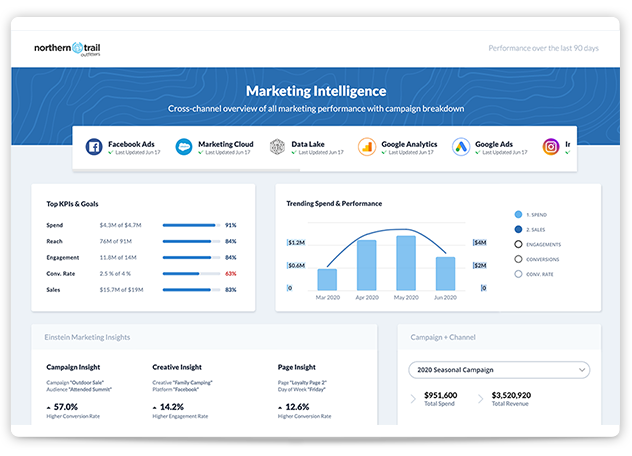This screenshot has width=632, height=456.
Task: Select the Facebook Ads source label
Action: point(131,144)
